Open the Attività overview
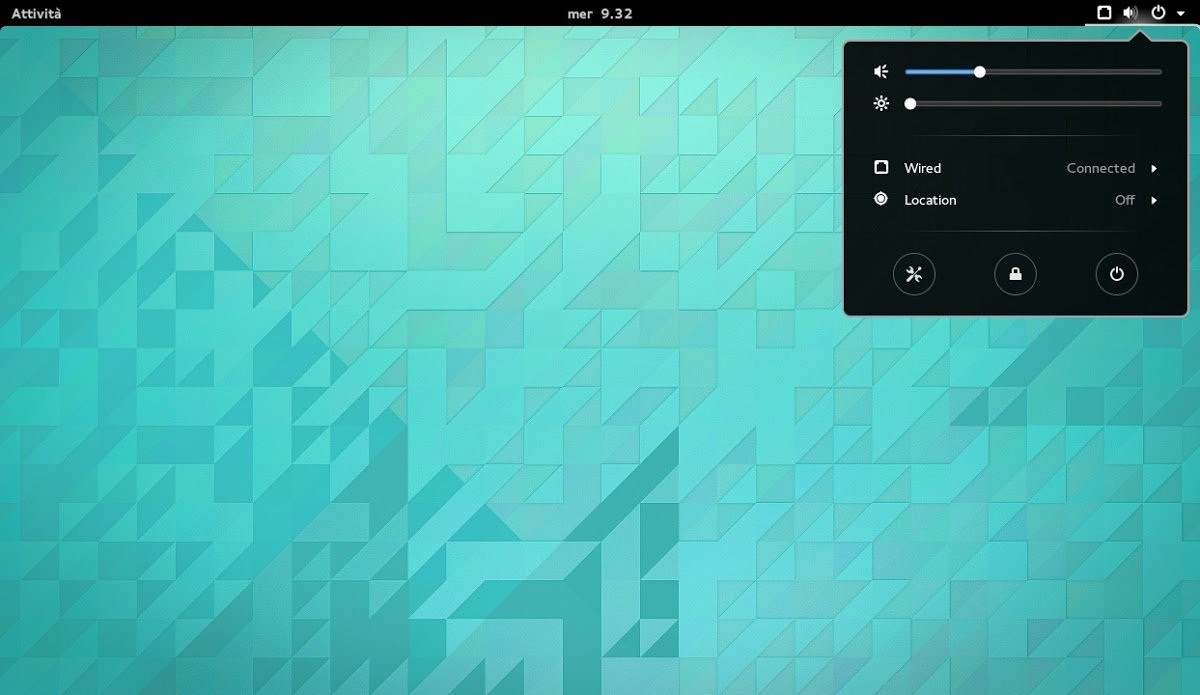 click(36, 13)
